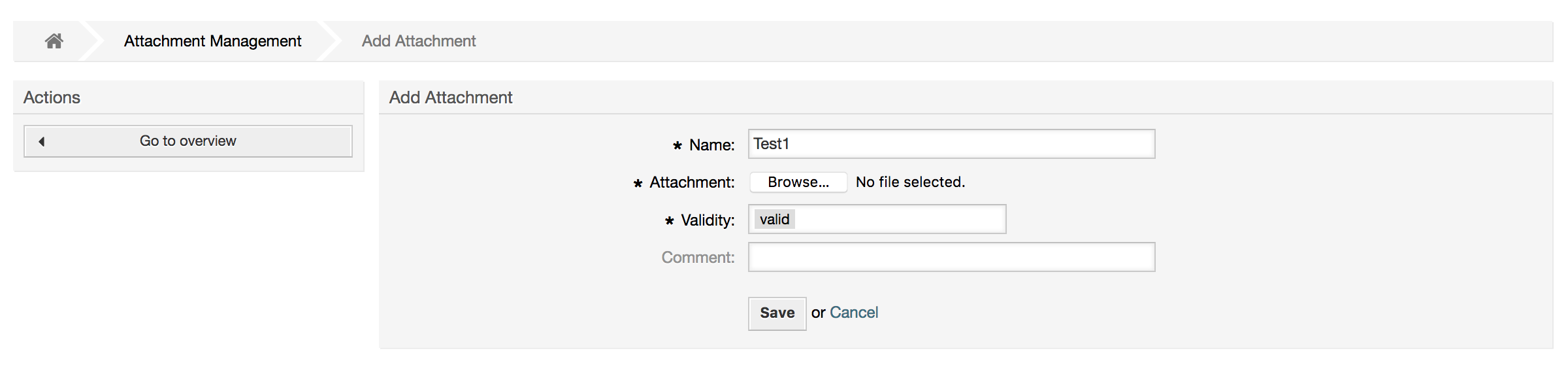Viewport: 1568px width, 376px height.
Task: Click the left arrow icon beside Go to overview
Action: pyautogui.click(x=42, y=141)
